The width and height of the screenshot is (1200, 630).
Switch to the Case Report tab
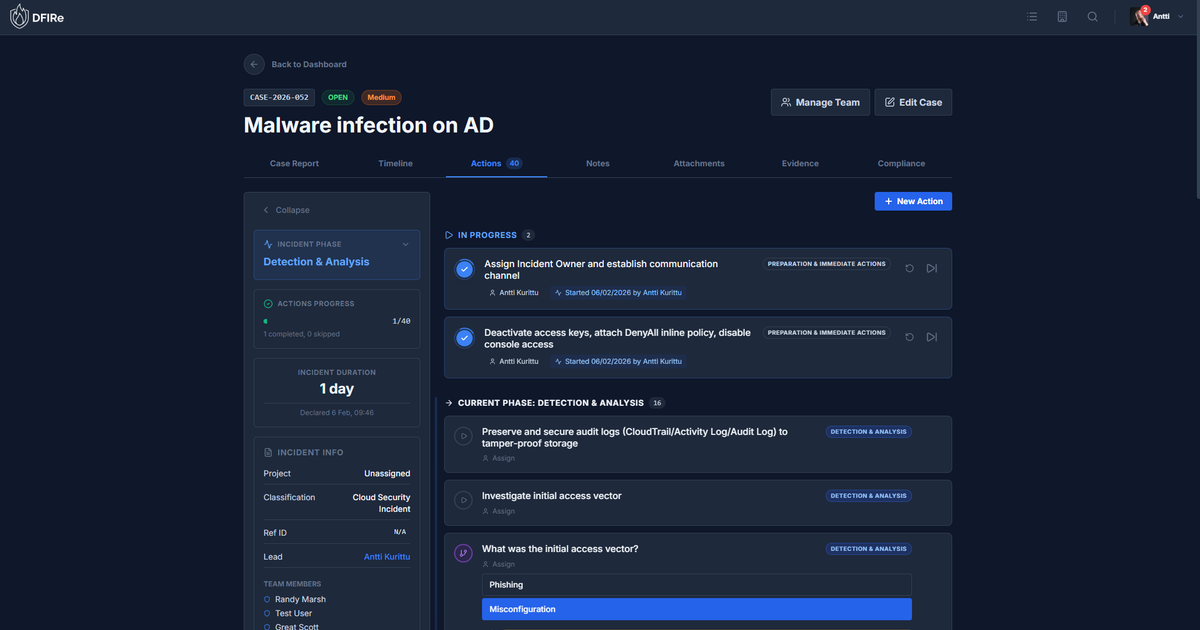(x=294, y=163)
